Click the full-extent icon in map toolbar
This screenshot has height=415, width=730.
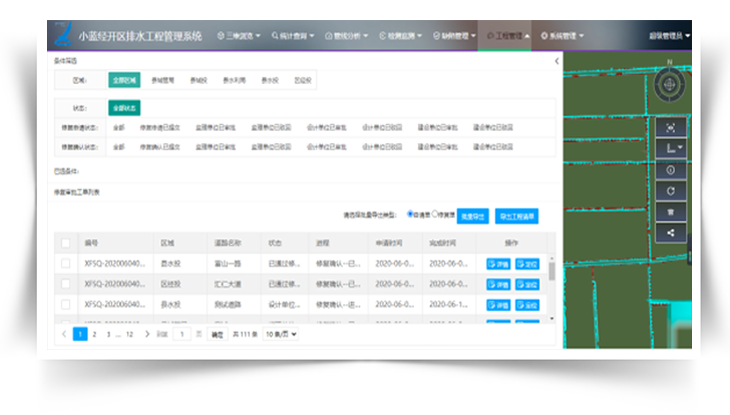[x=670, y=127]
